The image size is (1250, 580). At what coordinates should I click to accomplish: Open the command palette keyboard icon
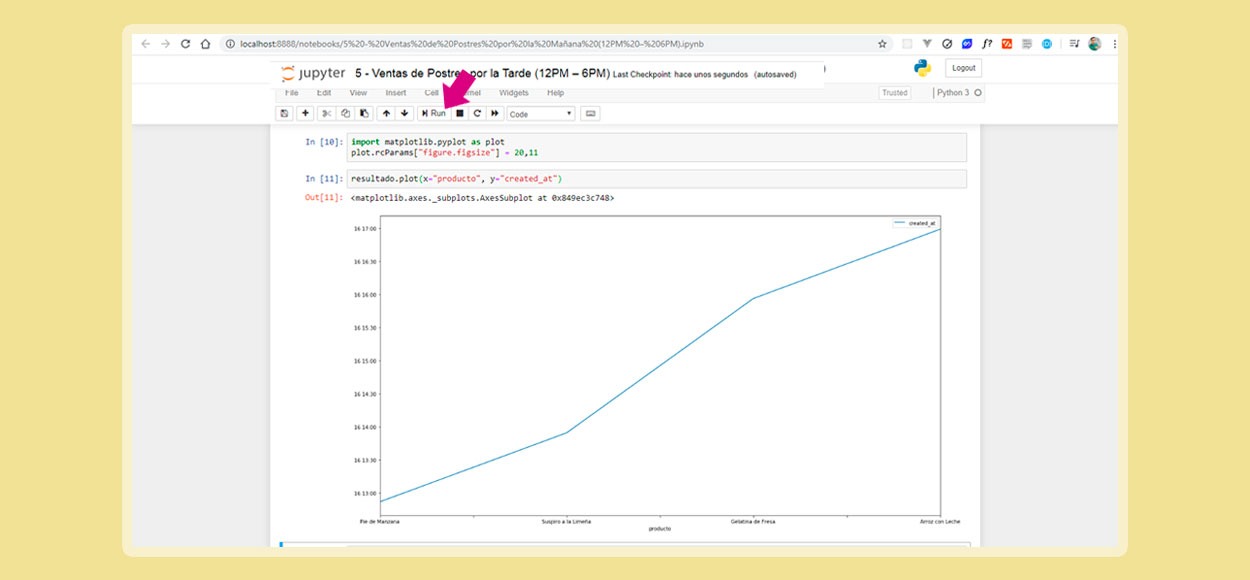[x=590, y=114]
